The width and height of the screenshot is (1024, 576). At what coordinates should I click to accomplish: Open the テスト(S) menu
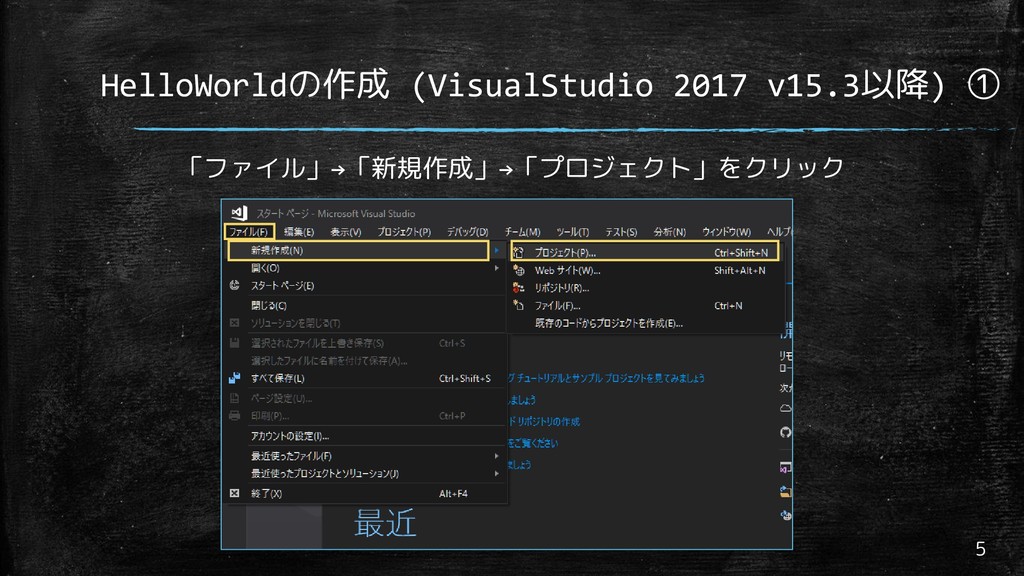click(x=621, y=232)
